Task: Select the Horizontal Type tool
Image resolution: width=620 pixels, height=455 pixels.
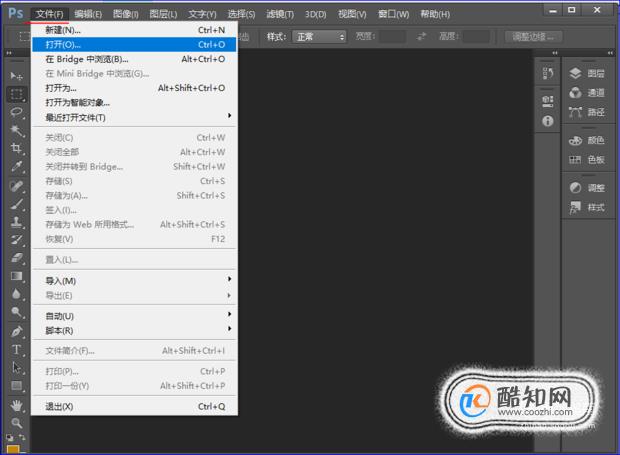Action: click(16, 349)
